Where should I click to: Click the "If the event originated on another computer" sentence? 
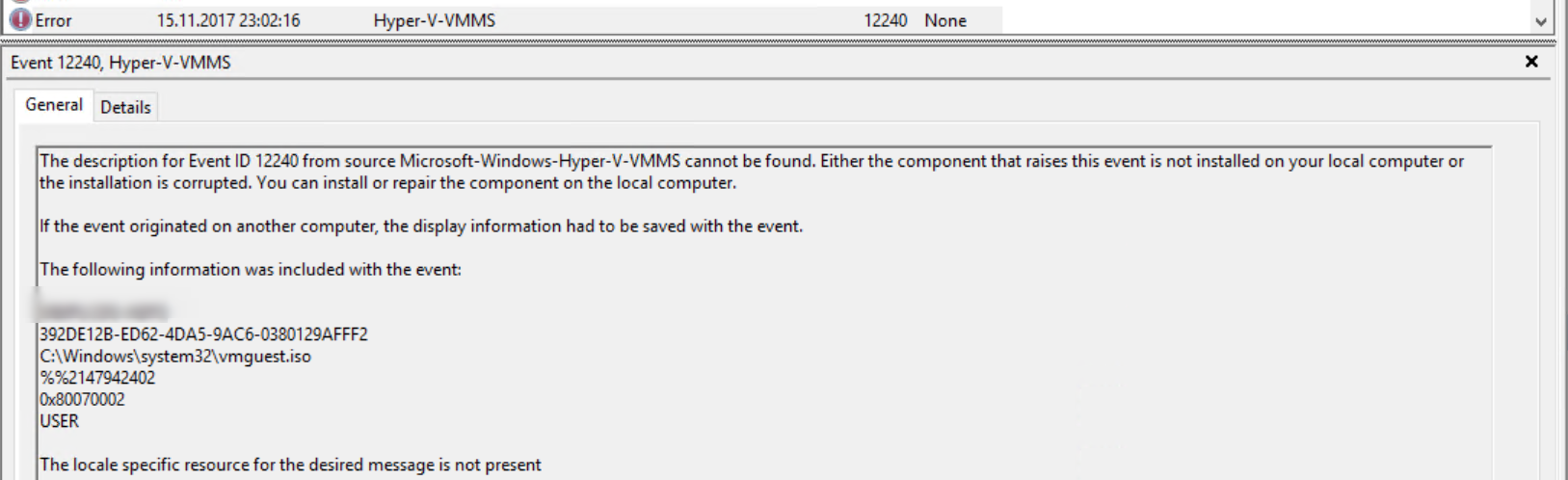coord(421,227)
